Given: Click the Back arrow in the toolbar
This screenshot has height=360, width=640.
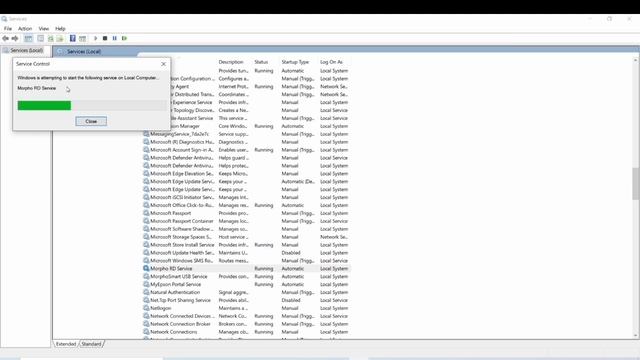Looking at the screenshot, I should (5, 38).
